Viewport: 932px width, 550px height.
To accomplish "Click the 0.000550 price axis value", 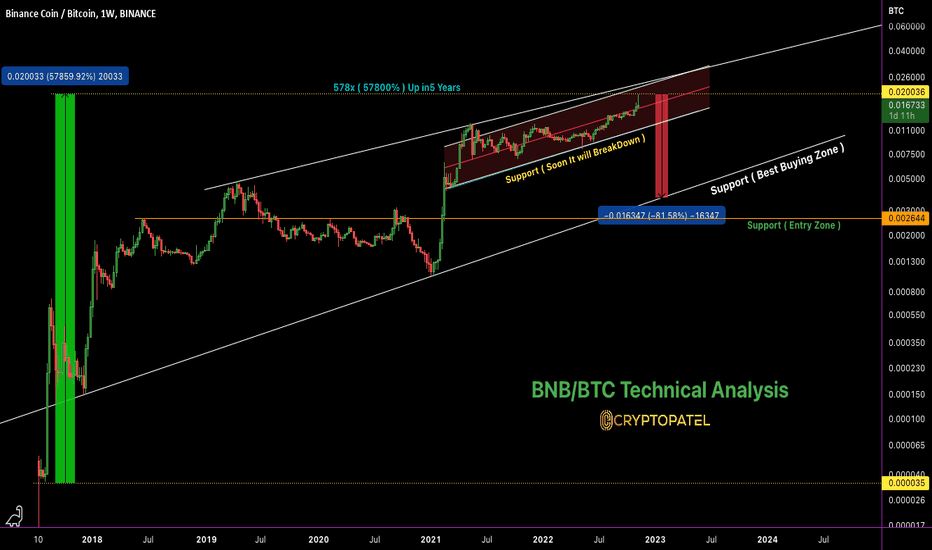I will point(906,315).
